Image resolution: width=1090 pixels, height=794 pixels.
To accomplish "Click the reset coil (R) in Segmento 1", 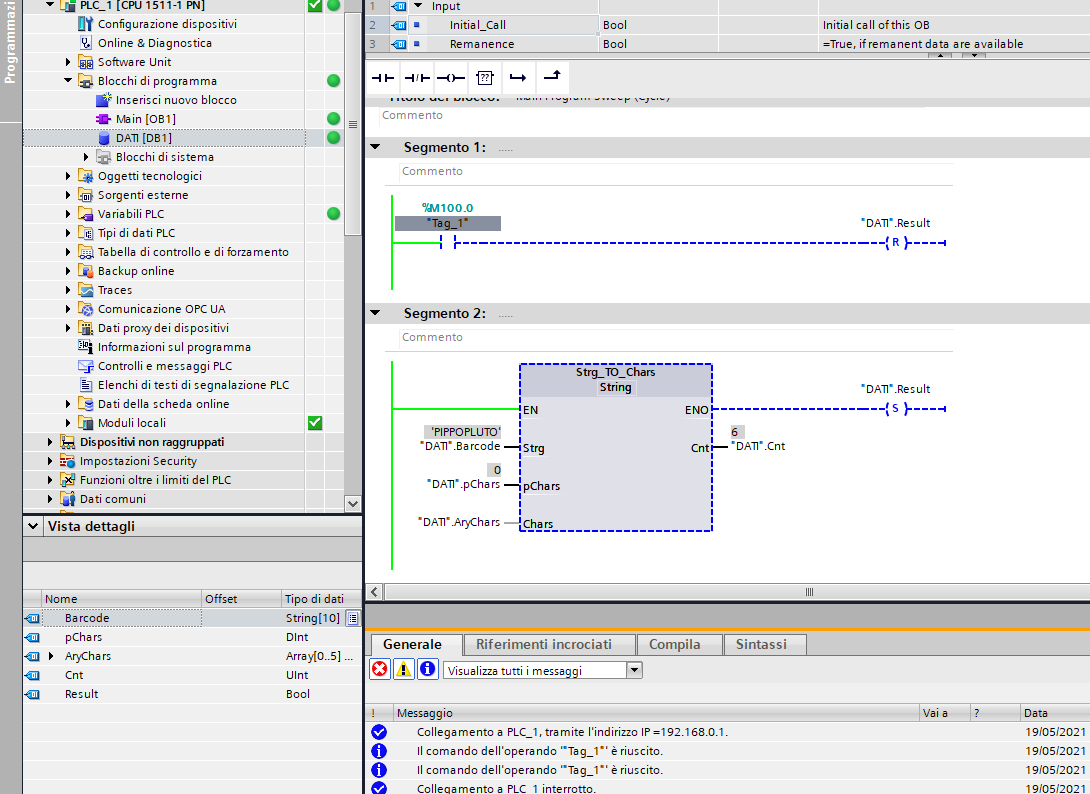I will [896, 243].
